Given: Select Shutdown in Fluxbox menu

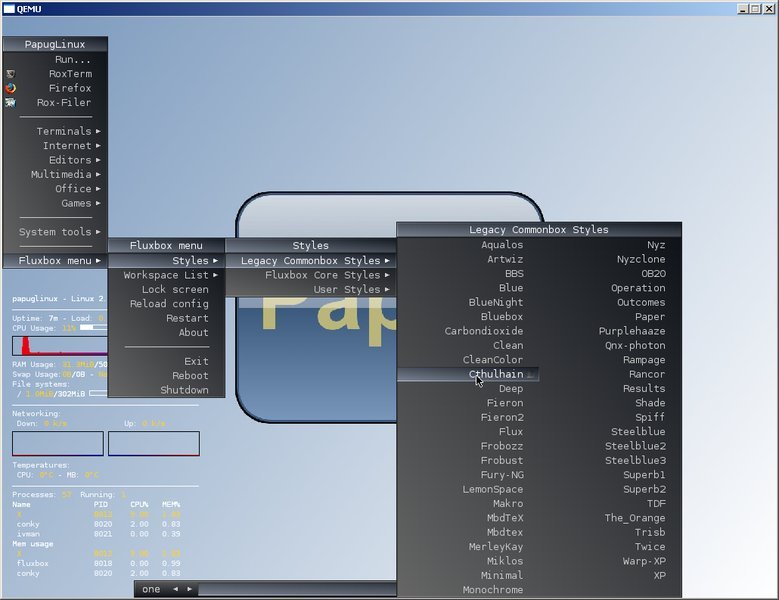Looking at the screenshot, I should tap(166, 390).
